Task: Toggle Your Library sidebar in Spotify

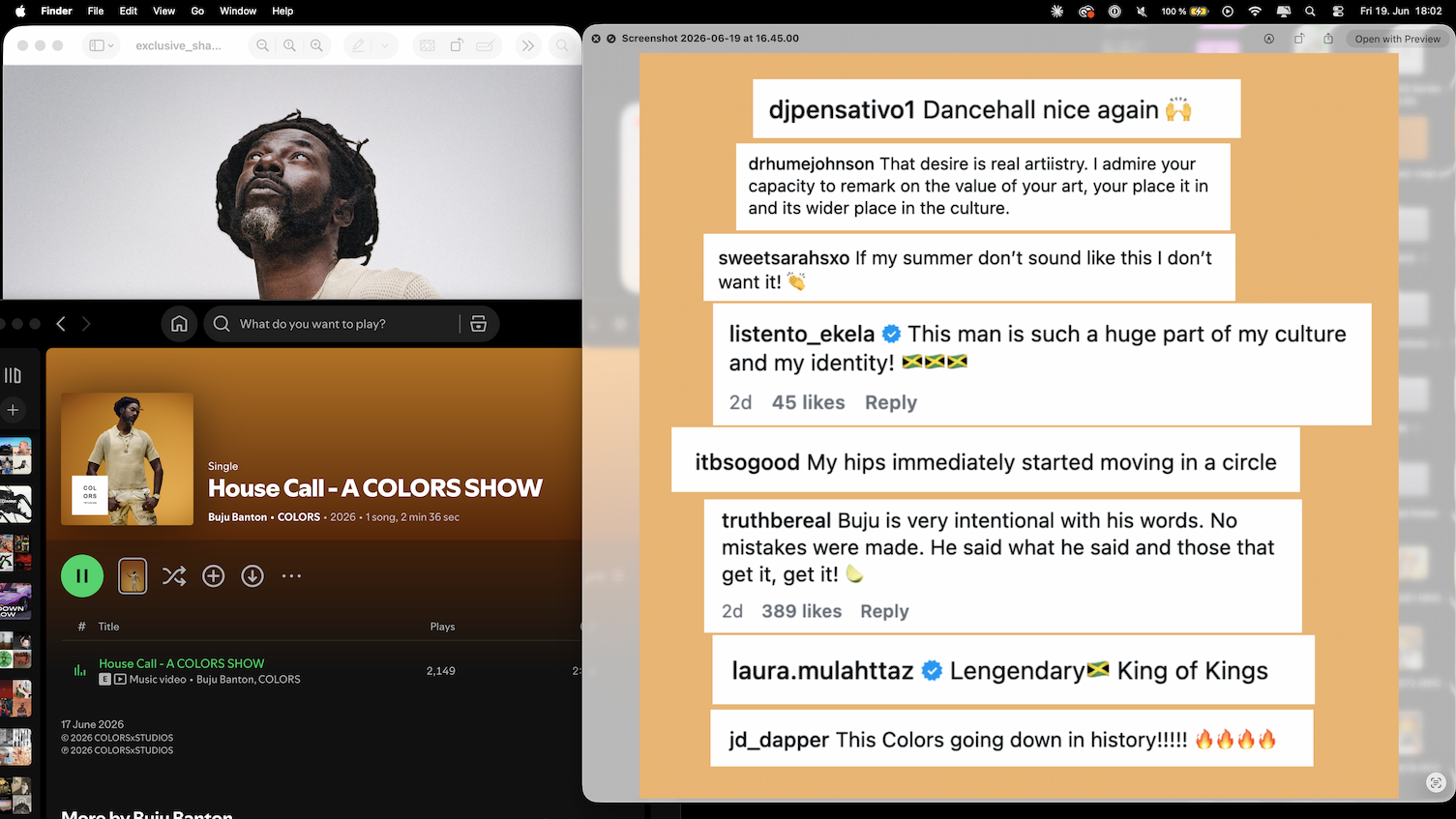Action: tap(13, 375)
